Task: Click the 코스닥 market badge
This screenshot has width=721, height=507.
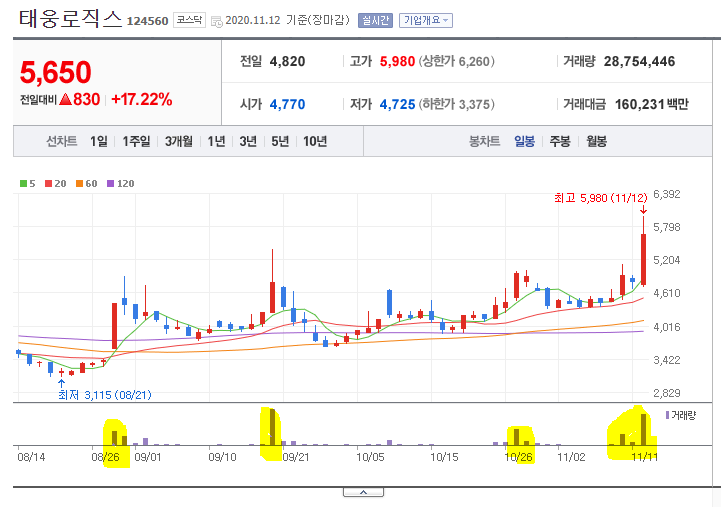Action: [x=189, y=20]
